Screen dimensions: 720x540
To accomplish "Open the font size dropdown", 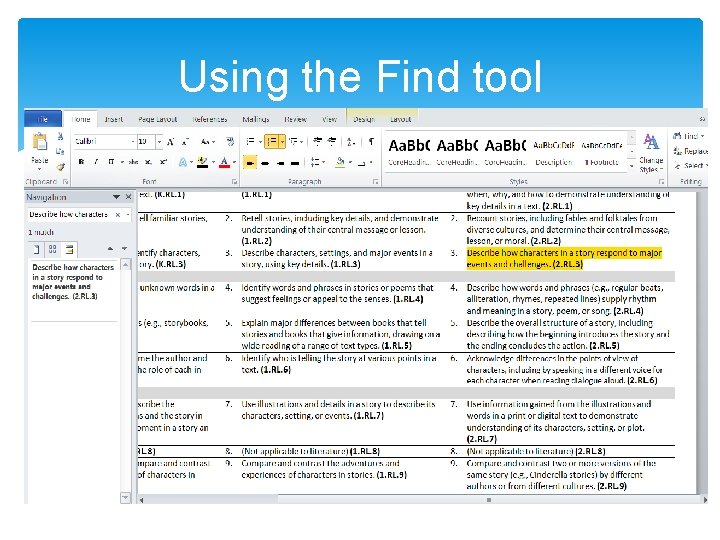I will coord(159,142).
